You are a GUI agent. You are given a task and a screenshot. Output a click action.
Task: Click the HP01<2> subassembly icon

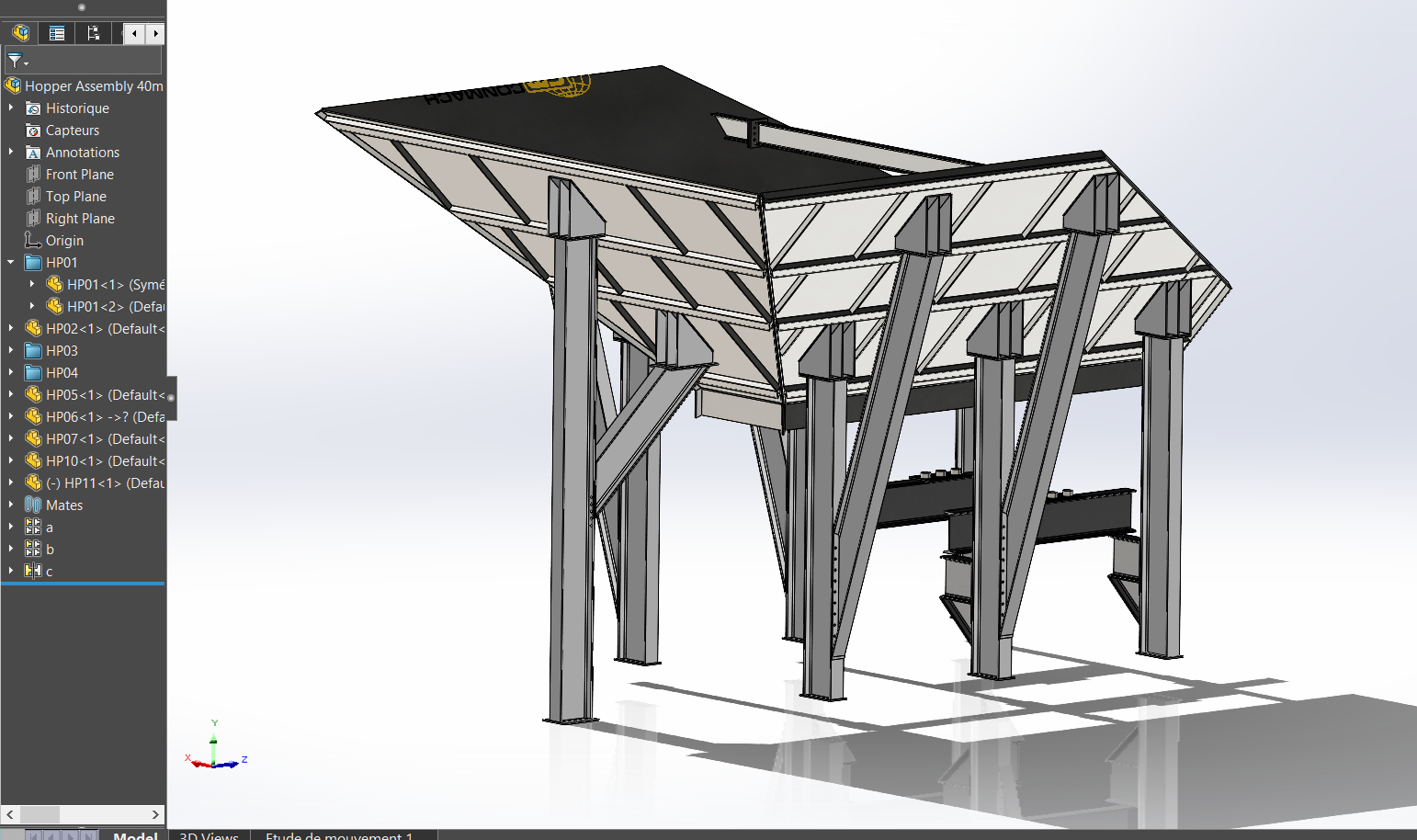[54, 306]
